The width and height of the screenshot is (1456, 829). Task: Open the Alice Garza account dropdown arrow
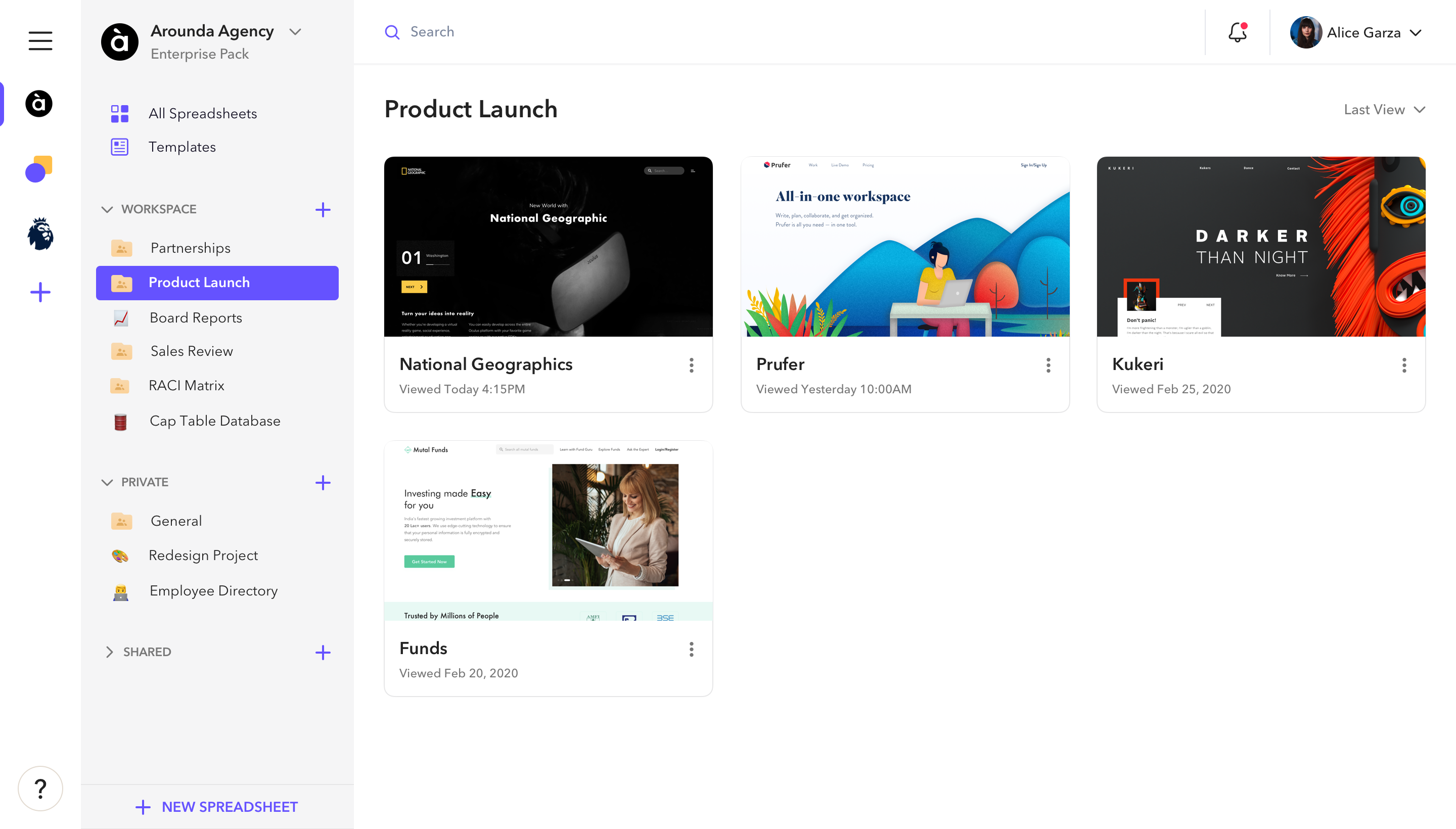pyautogui.click(x=1416, y=33)
